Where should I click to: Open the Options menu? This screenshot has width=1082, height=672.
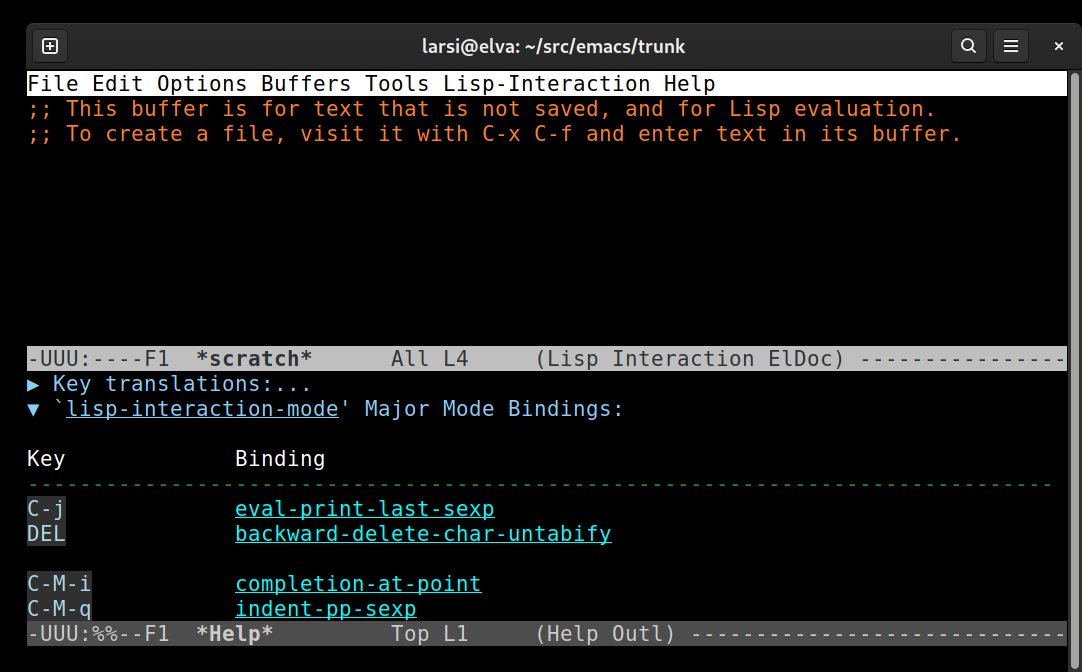201,83
